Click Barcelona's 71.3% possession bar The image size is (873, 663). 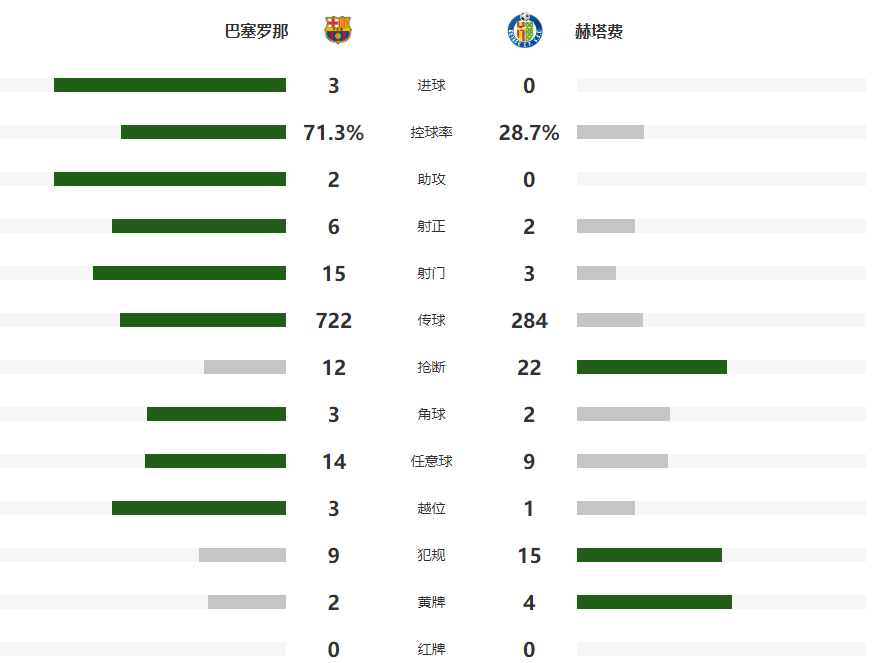[x=203, y=132]
